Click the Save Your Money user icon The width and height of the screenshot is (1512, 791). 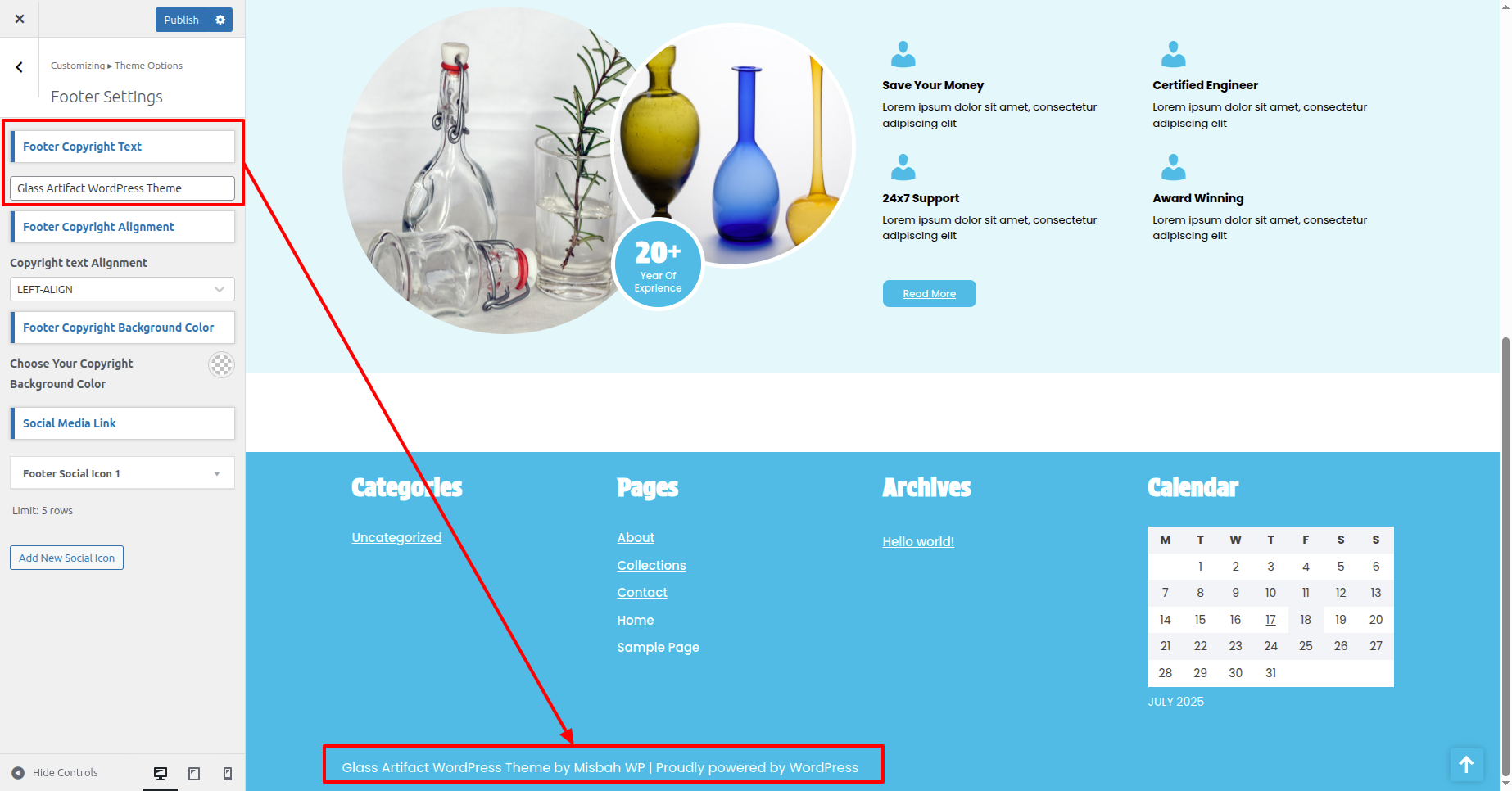coord(903,55)
